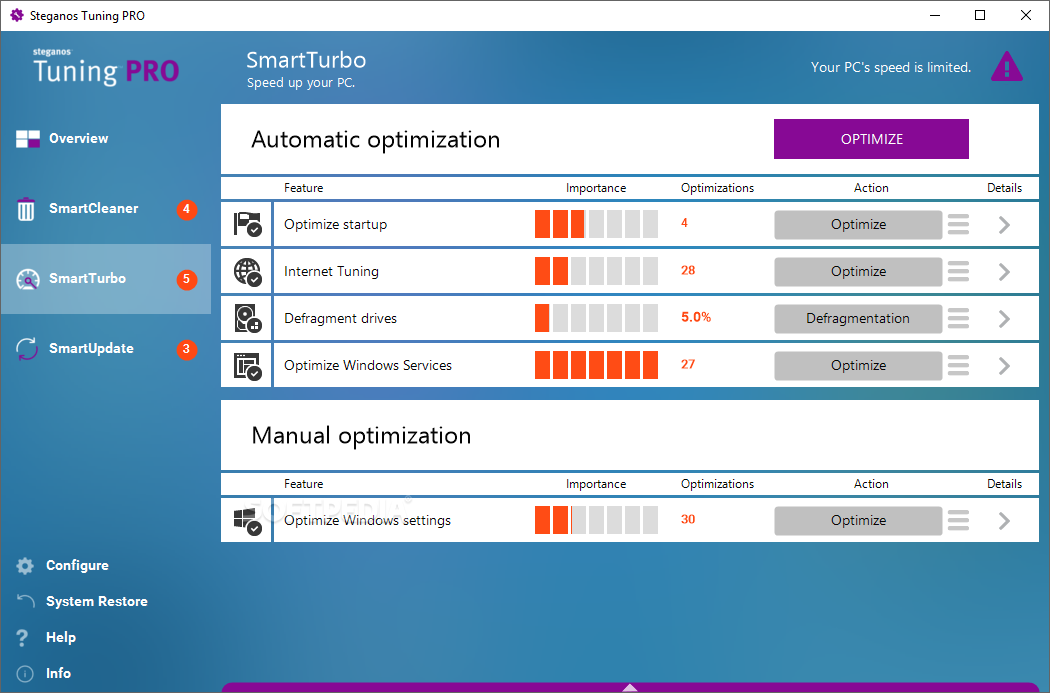The image size is (1050, 693).
Task: Click the purple warning triangle icon
Action: tap(1006, 67)
